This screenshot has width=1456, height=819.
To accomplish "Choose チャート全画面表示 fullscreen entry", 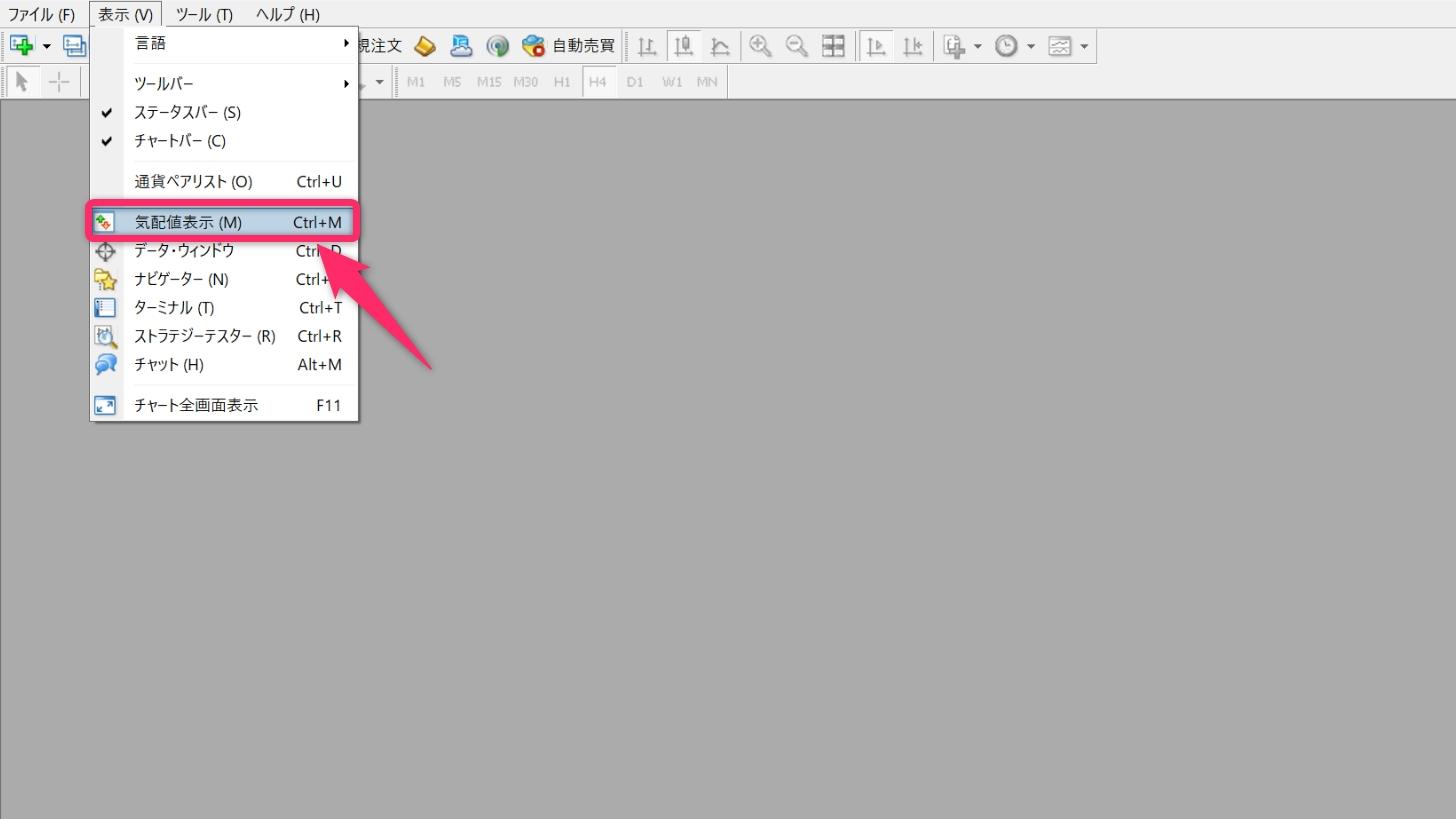I will point(196,406).
